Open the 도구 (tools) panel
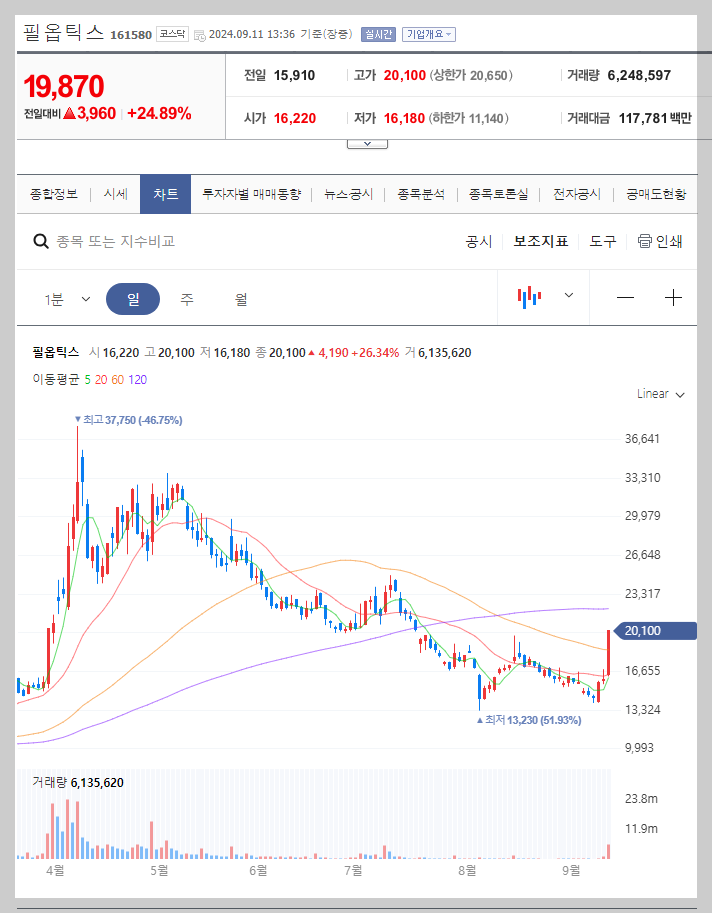 point(602,241)
